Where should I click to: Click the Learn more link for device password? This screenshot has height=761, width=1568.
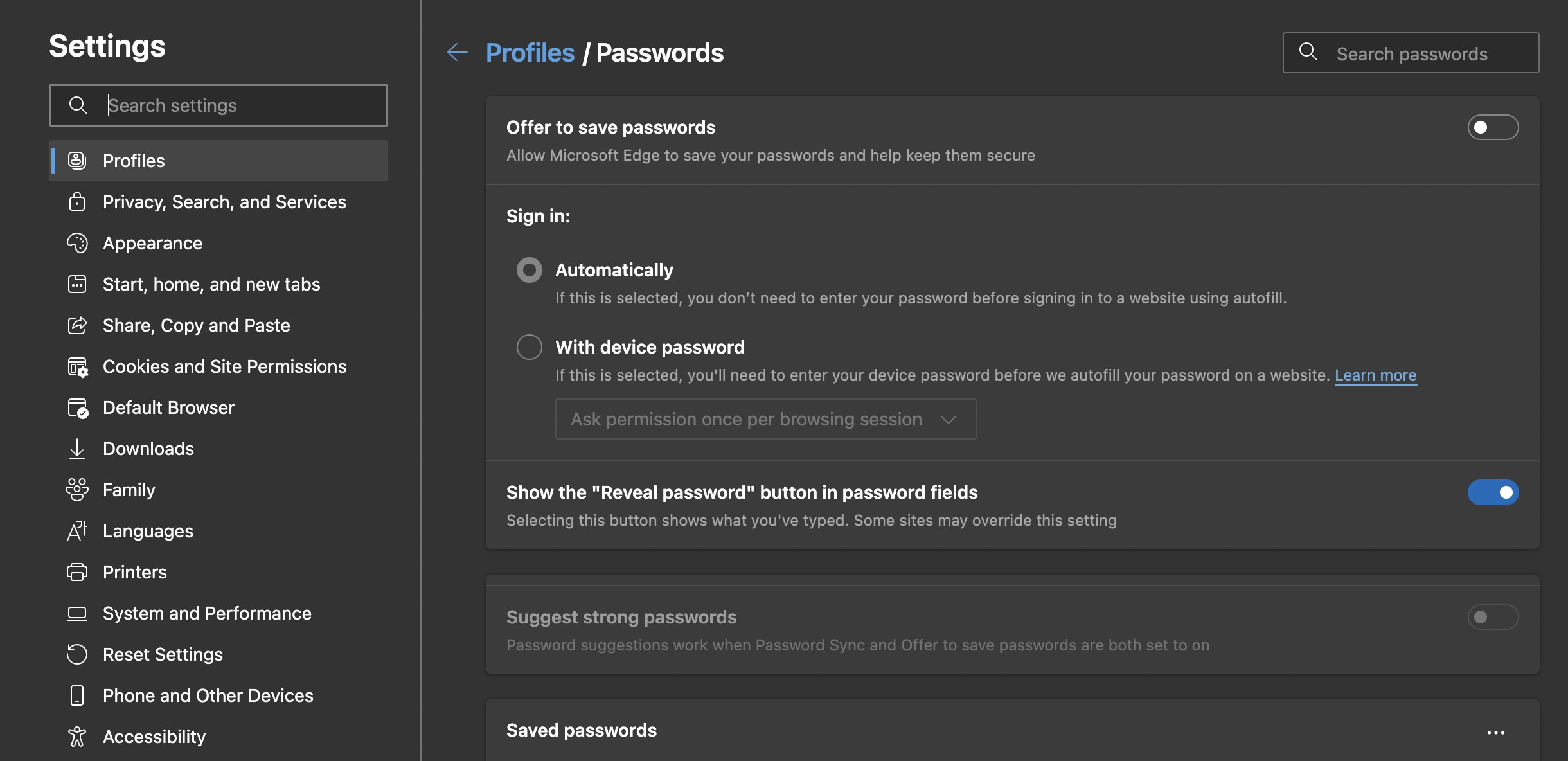pos(1375,374)
